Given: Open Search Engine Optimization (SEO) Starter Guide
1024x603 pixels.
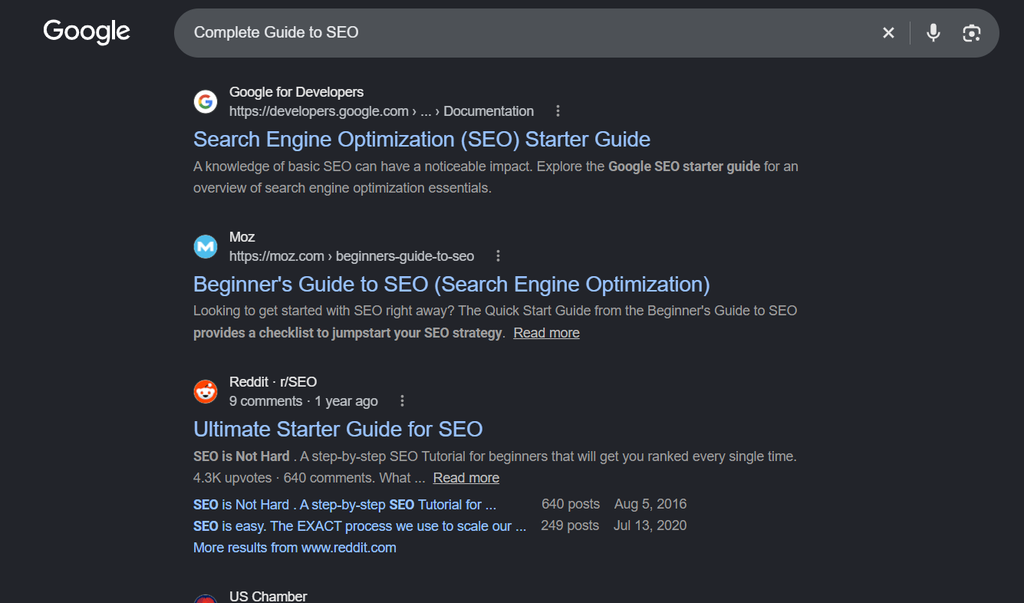Looking at the screenshot, I should tap(422, 139).
